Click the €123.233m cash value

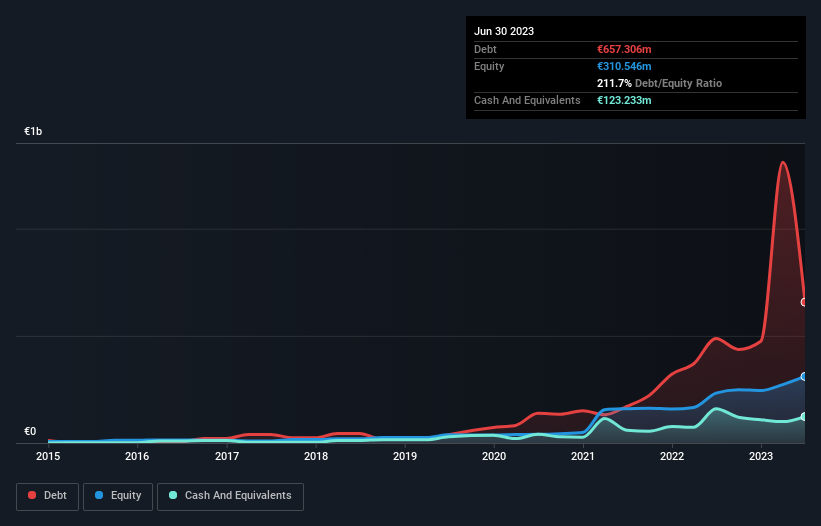624,100
